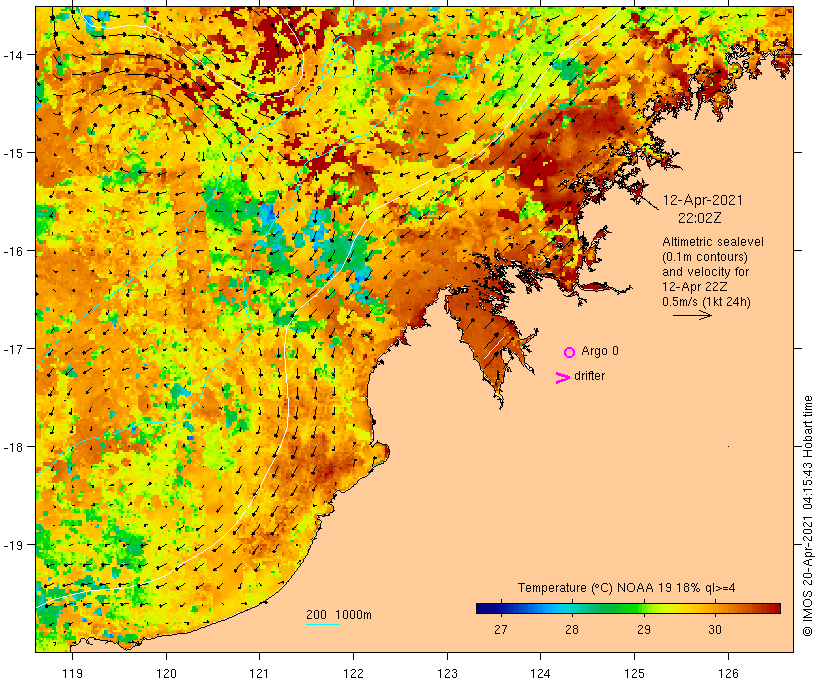Image resolution: width=820 pixels, height=680 pixels.
Task: Click the 27 color bar tick label
Action: click(x=500, y=629)
